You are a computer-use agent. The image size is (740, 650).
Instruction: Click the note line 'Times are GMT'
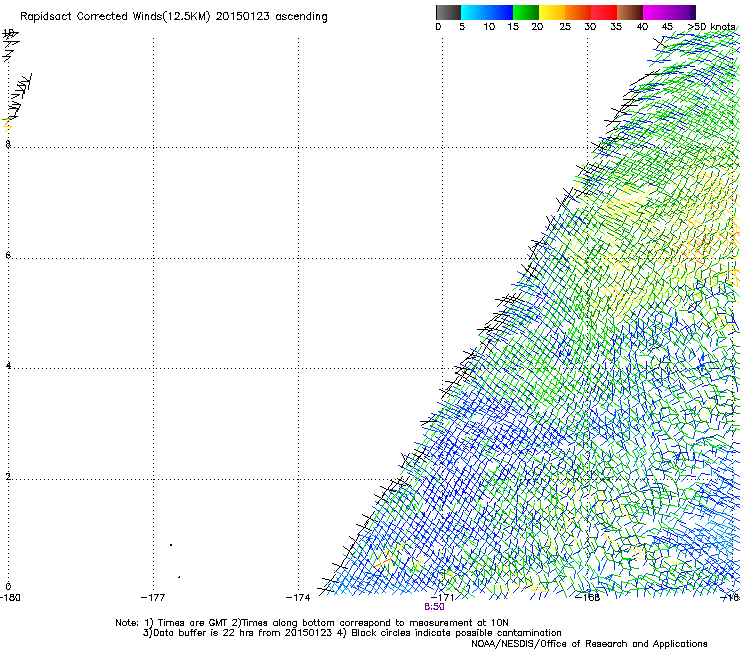(x=192, y=623)
